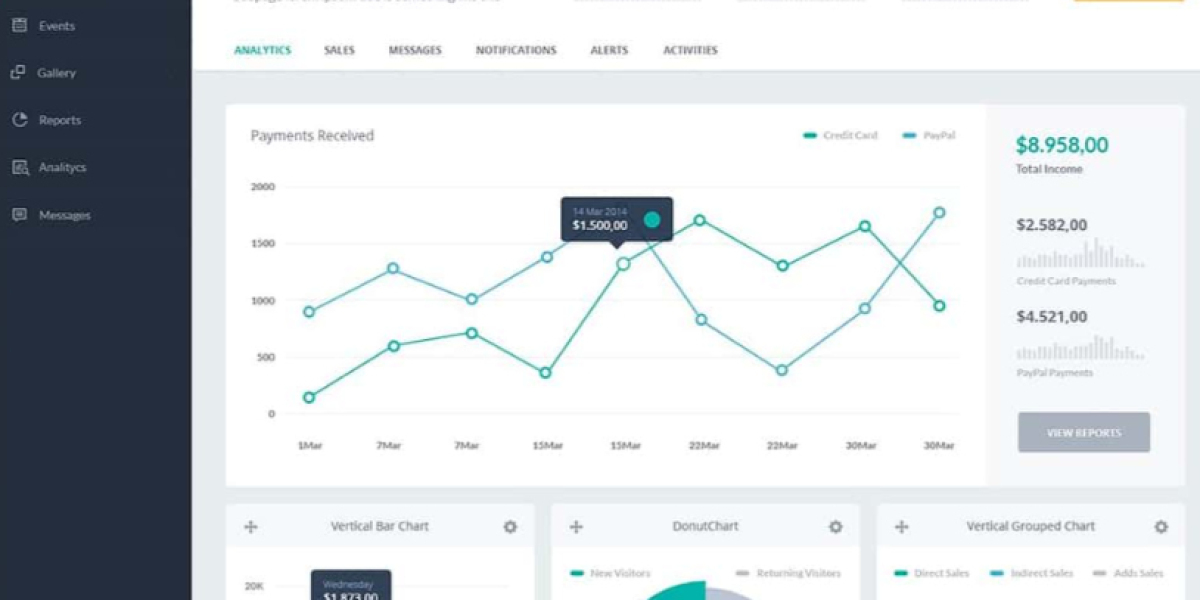Screen dimensions: 1200x600
Task: Click the move handle on Vertical Bar Chart
Action: [251, 525]
